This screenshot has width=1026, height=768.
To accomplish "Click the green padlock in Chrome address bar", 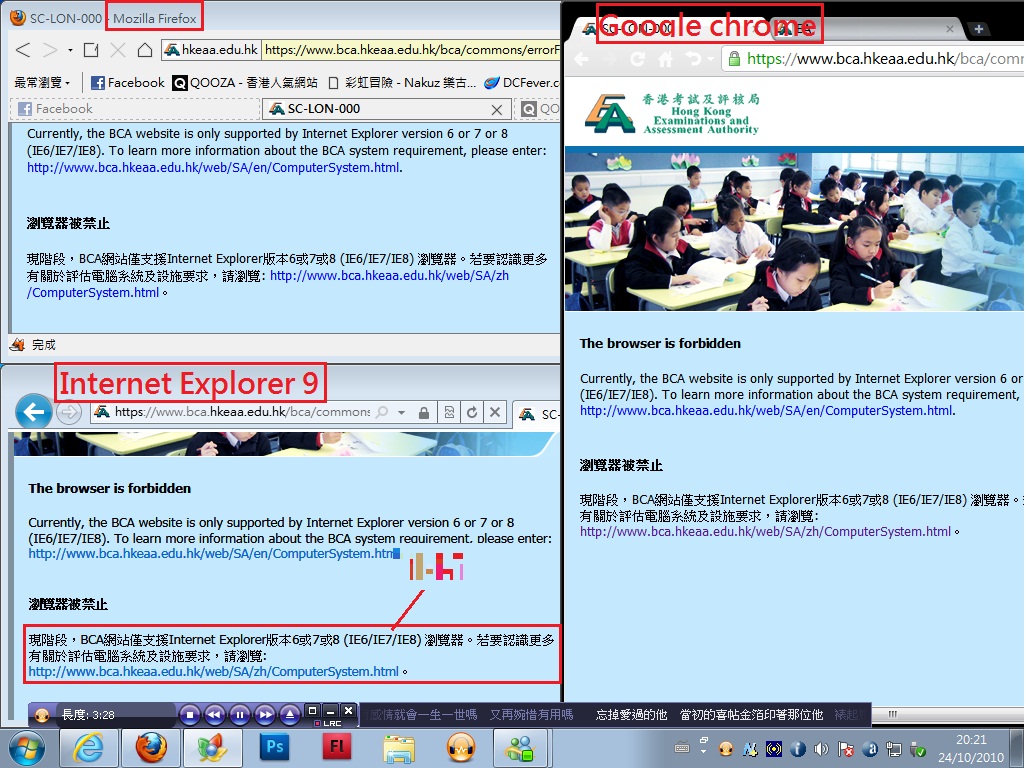I will click(x=734, y=59).
